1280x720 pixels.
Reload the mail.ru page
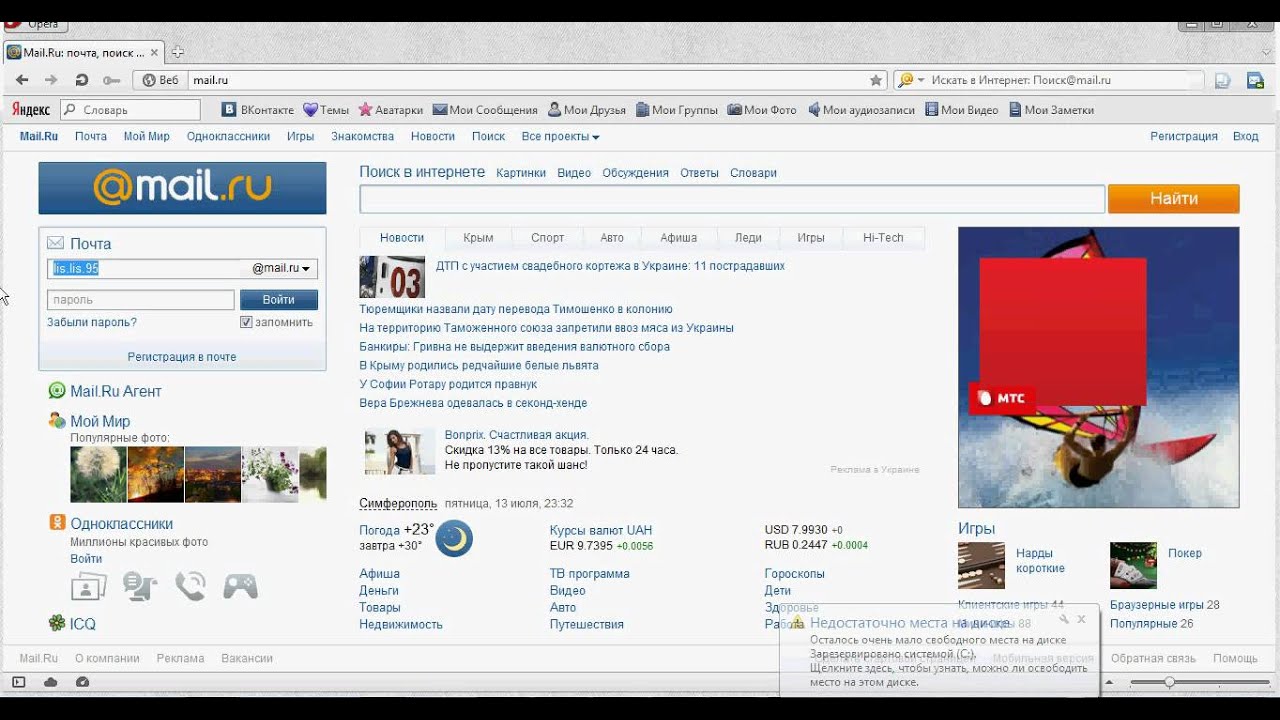coord(82,80)
